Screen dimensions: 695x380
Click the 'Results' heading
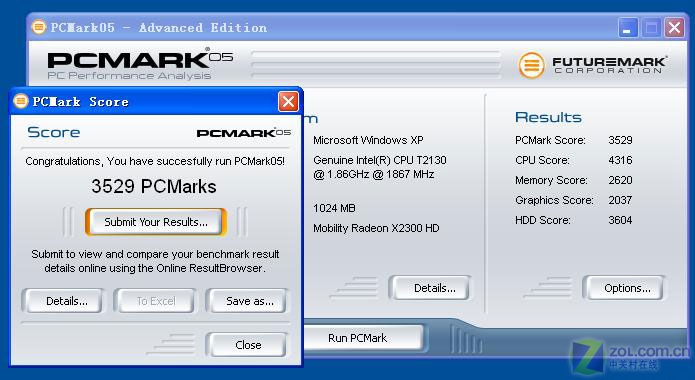548,117
